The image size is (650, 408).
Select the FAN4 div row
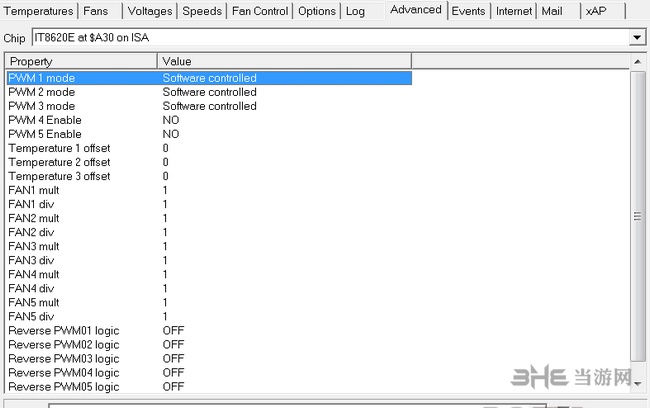pos(209,289)
